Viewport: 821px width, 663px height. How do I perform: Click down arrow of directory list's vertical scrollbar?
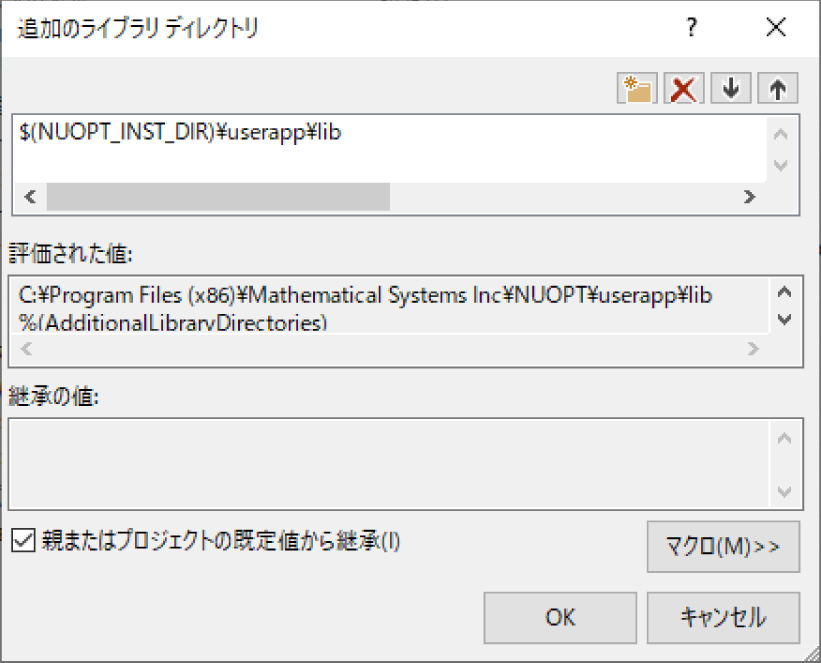[x=781, y=165]
